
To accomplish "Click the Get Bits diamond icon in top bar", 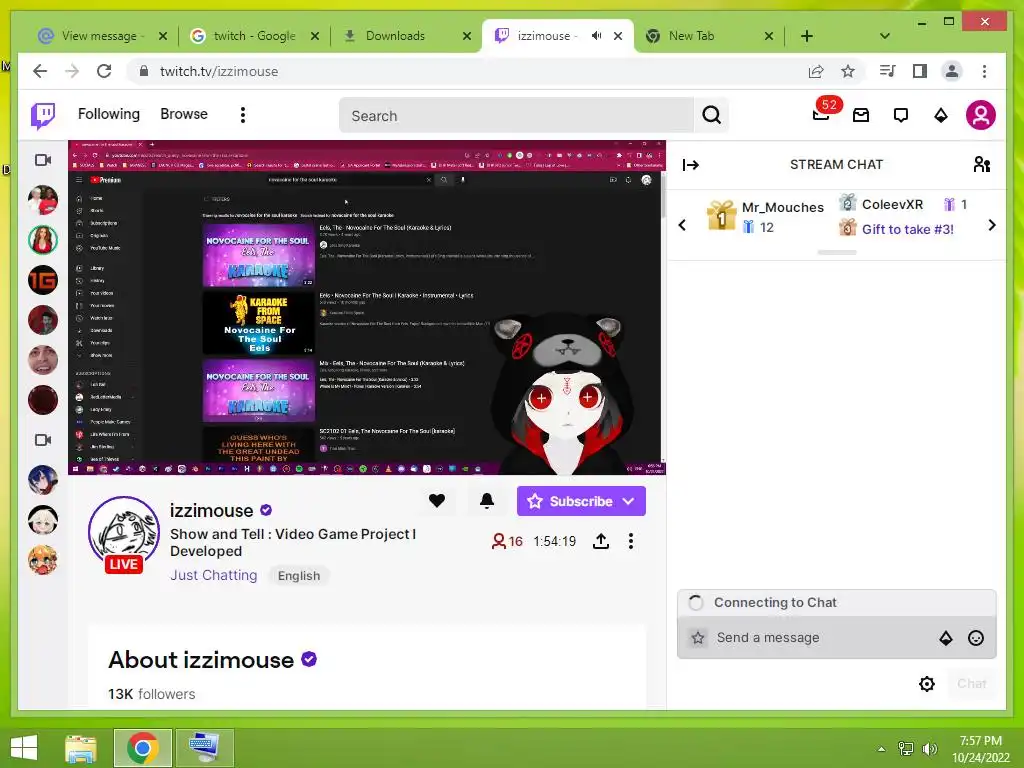I will coord(940,116).
